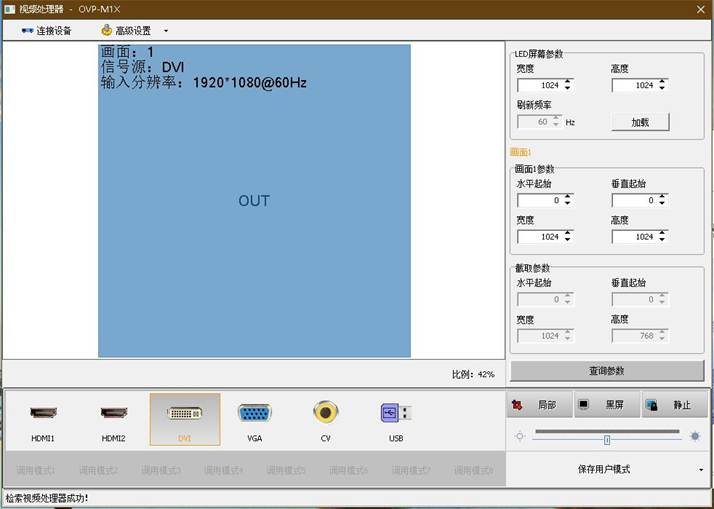
Task: Switch input to the DVI source
Action: (184, 419)
